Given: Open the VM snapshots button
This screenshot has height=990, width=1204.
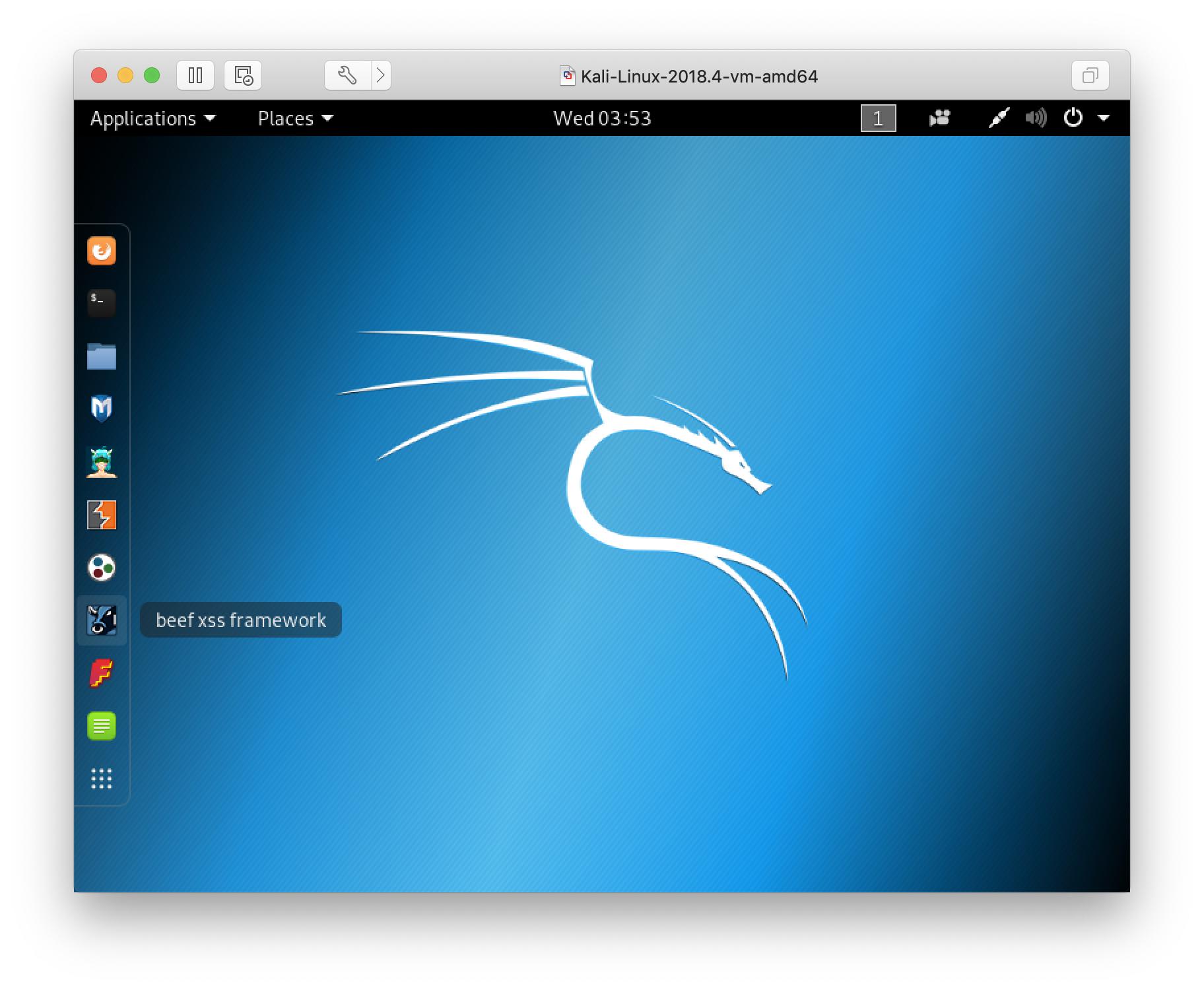Looking at the screenshot, I should coord(243,75).
